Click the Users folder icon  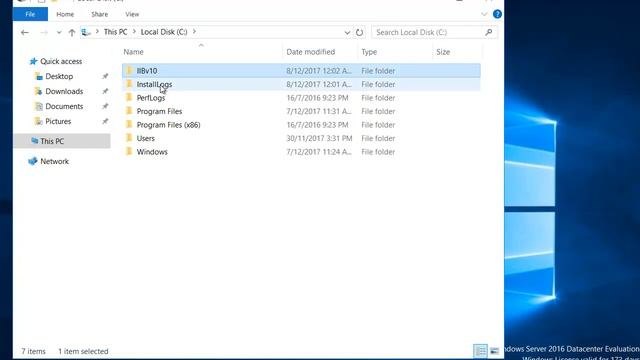coord(129,138)
